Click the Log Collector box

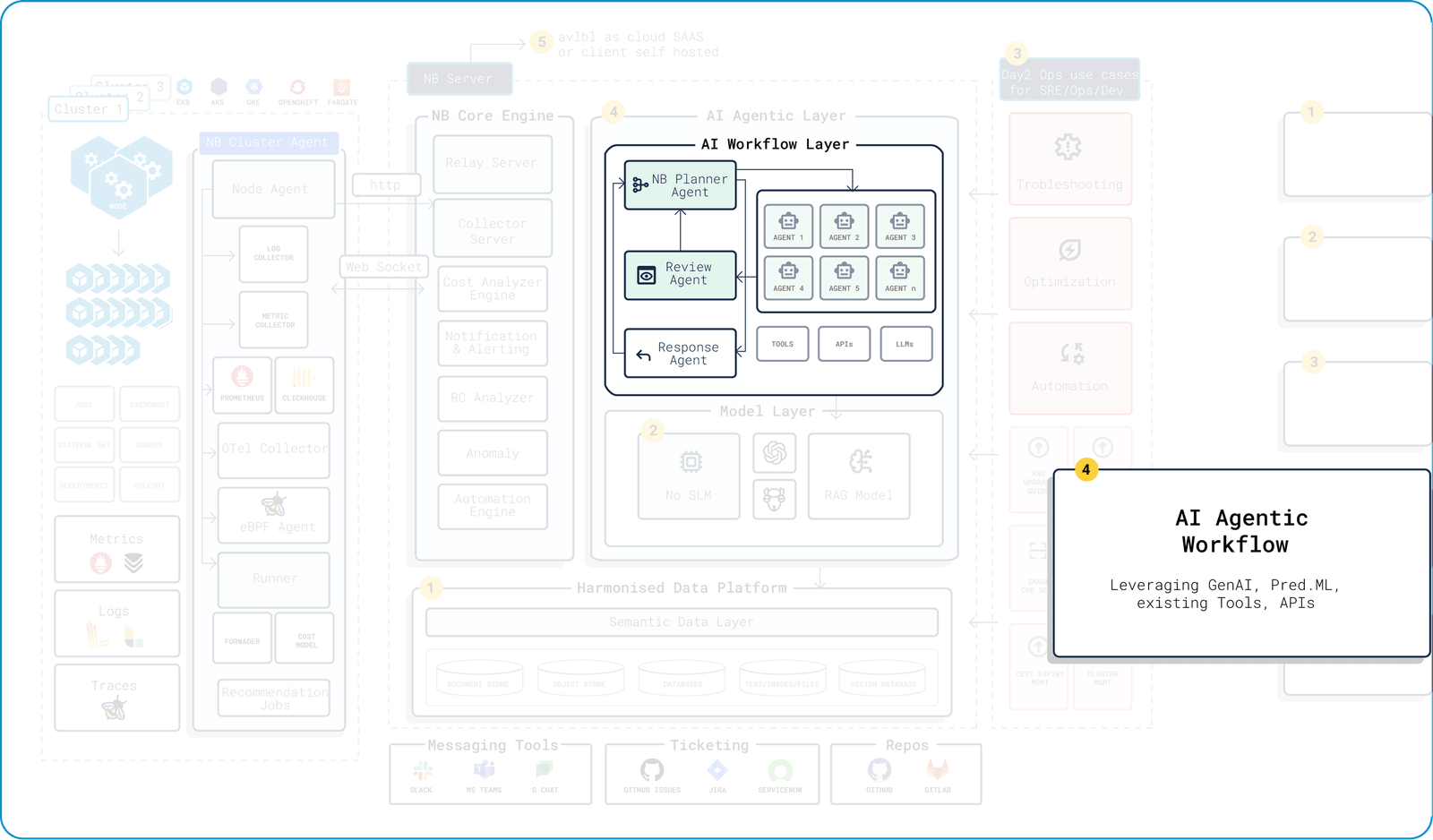click(273, 253)
